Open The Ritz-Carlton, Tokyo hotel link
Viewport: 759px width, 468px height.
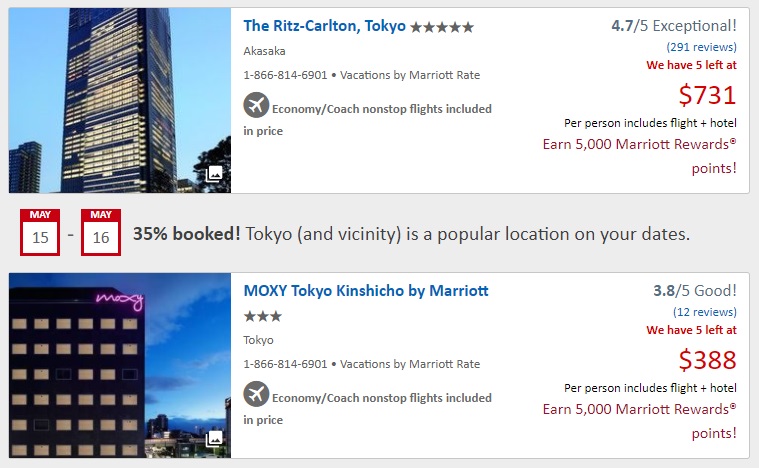point(325,26)
